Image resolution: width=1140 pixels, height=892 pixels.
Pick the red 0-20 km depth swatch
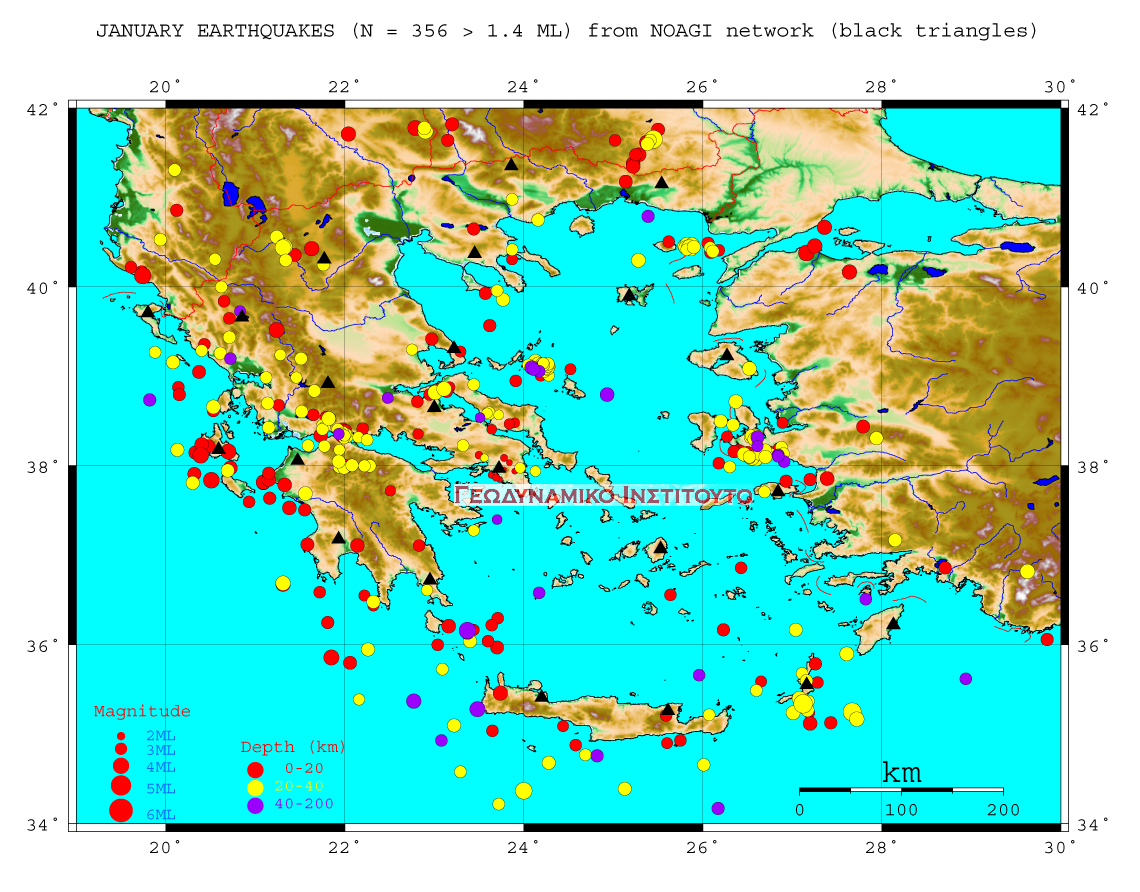coord(255,769)
